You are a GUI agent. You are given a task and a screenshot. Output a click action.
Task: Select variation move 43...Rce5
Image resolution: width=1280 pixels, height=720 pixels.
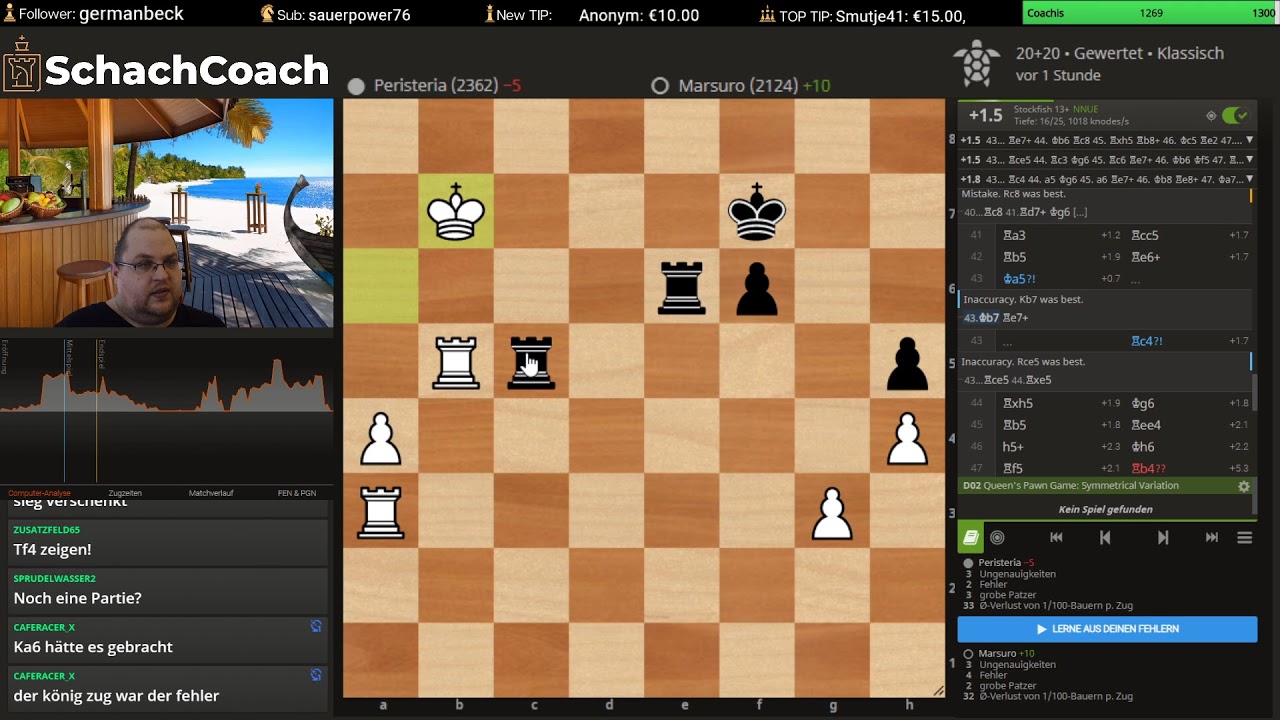[986, 380]
